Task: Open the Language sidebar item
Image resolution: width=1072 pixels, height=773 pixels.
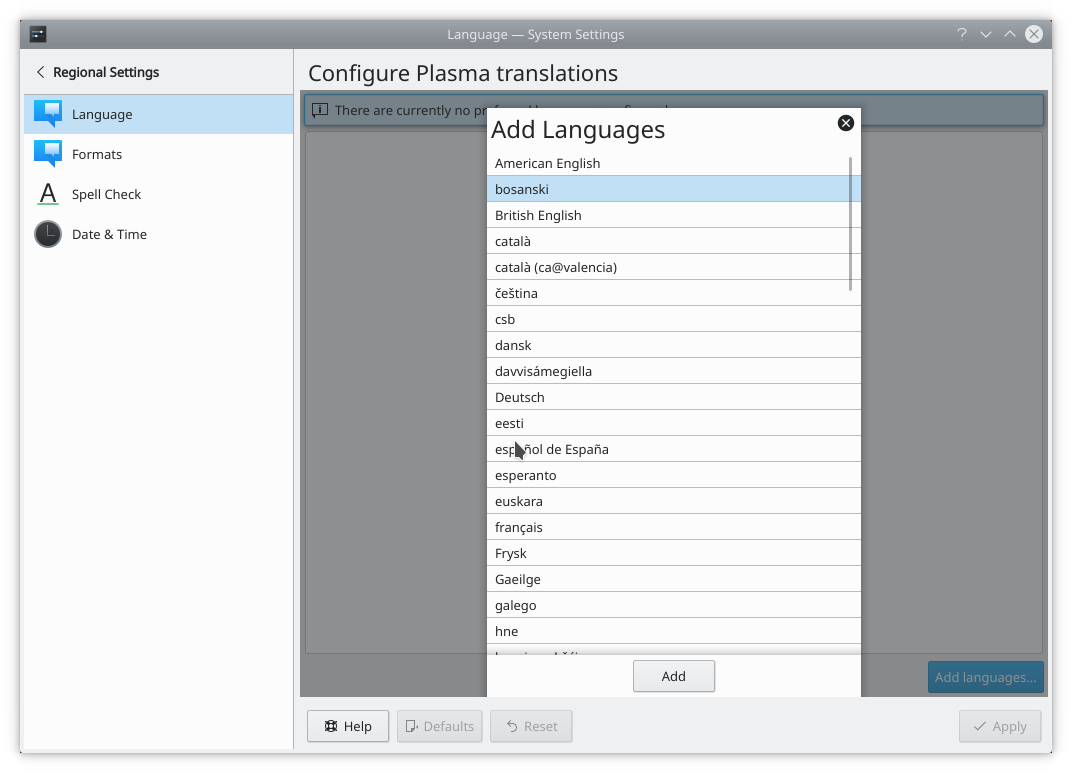Action: (159, 114)
